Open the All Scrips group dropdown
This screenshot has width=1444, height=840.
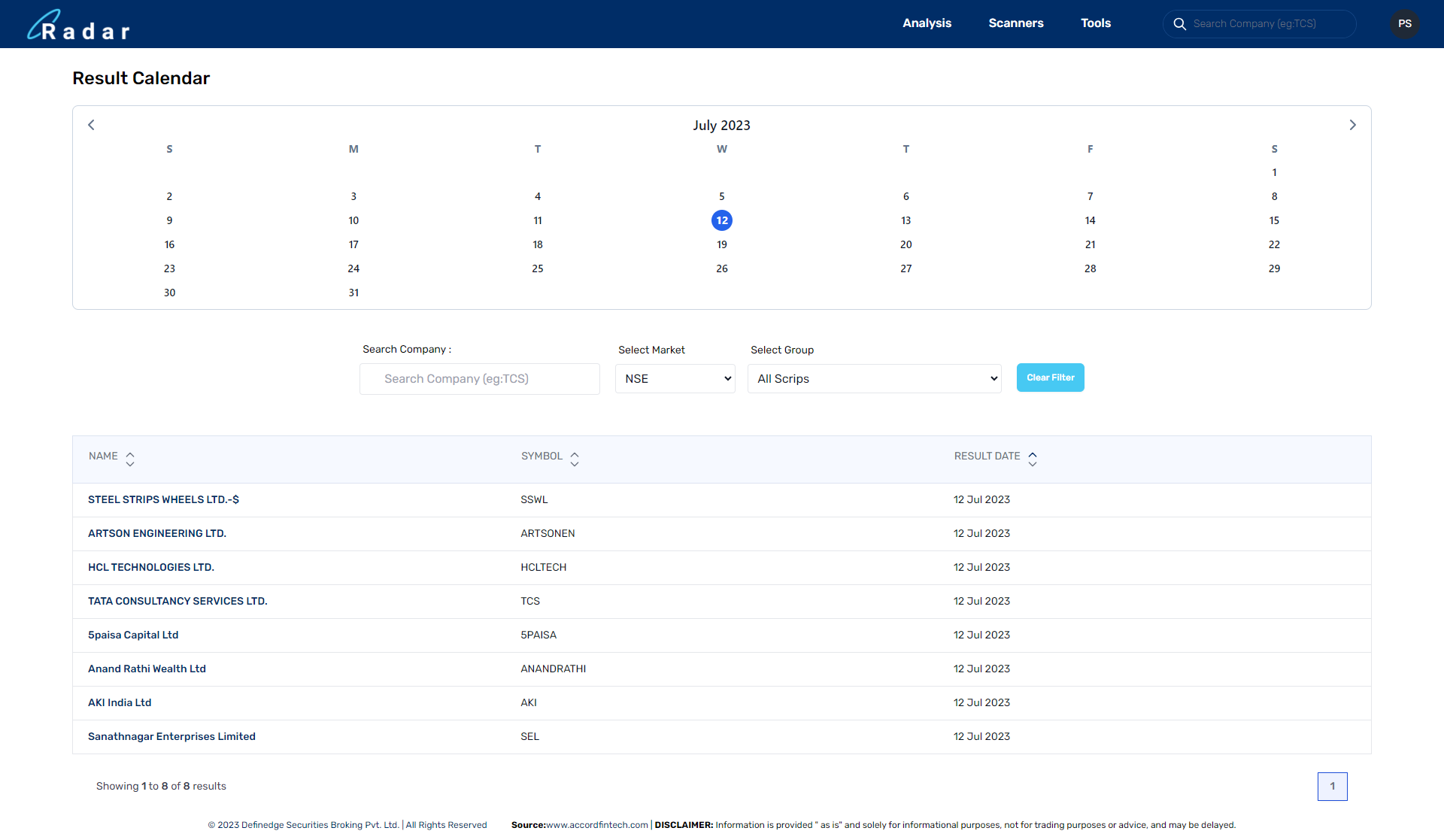[x=874, y=379]
